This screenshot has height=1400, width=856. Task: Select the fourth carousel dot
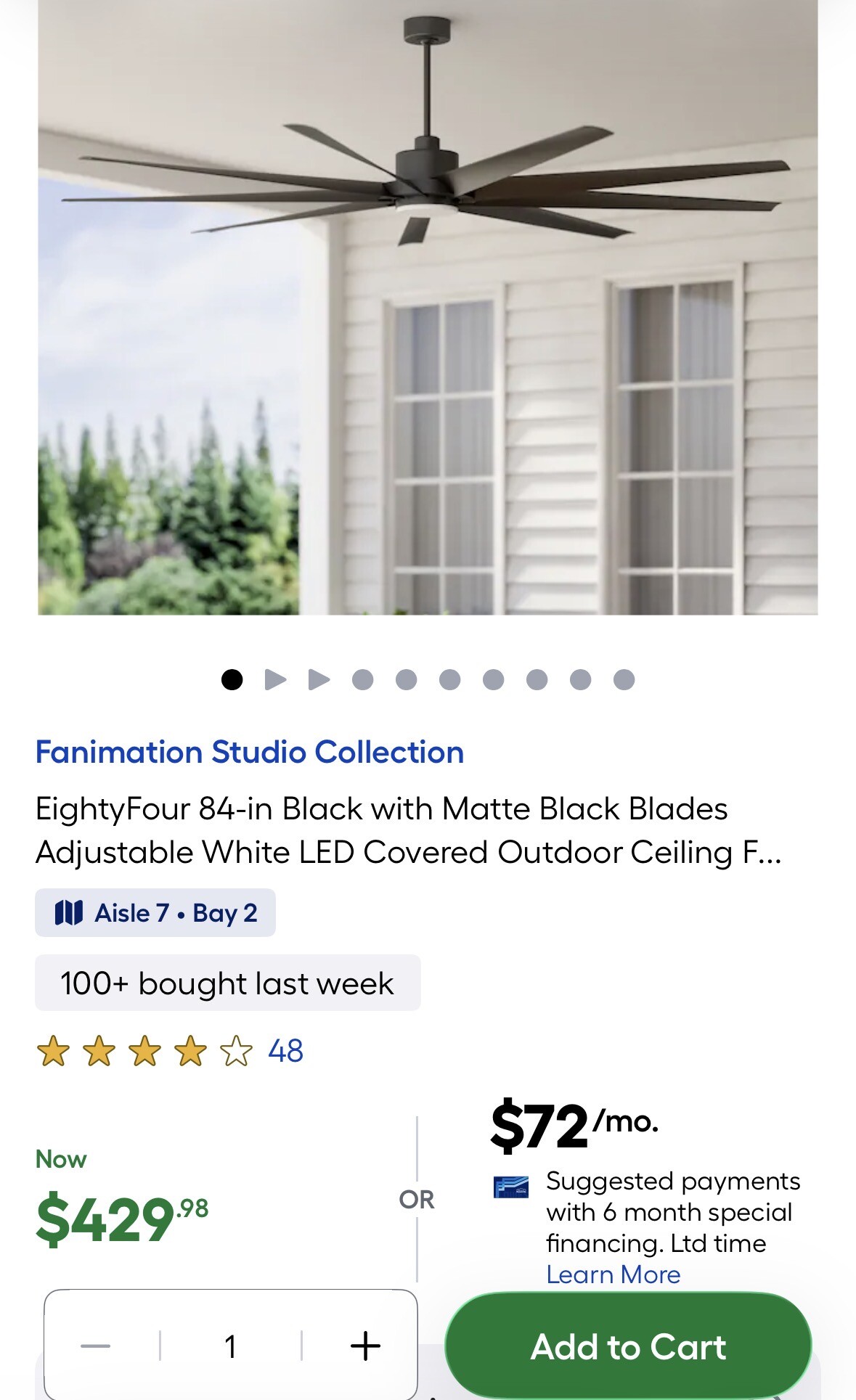tap(362, 680)
